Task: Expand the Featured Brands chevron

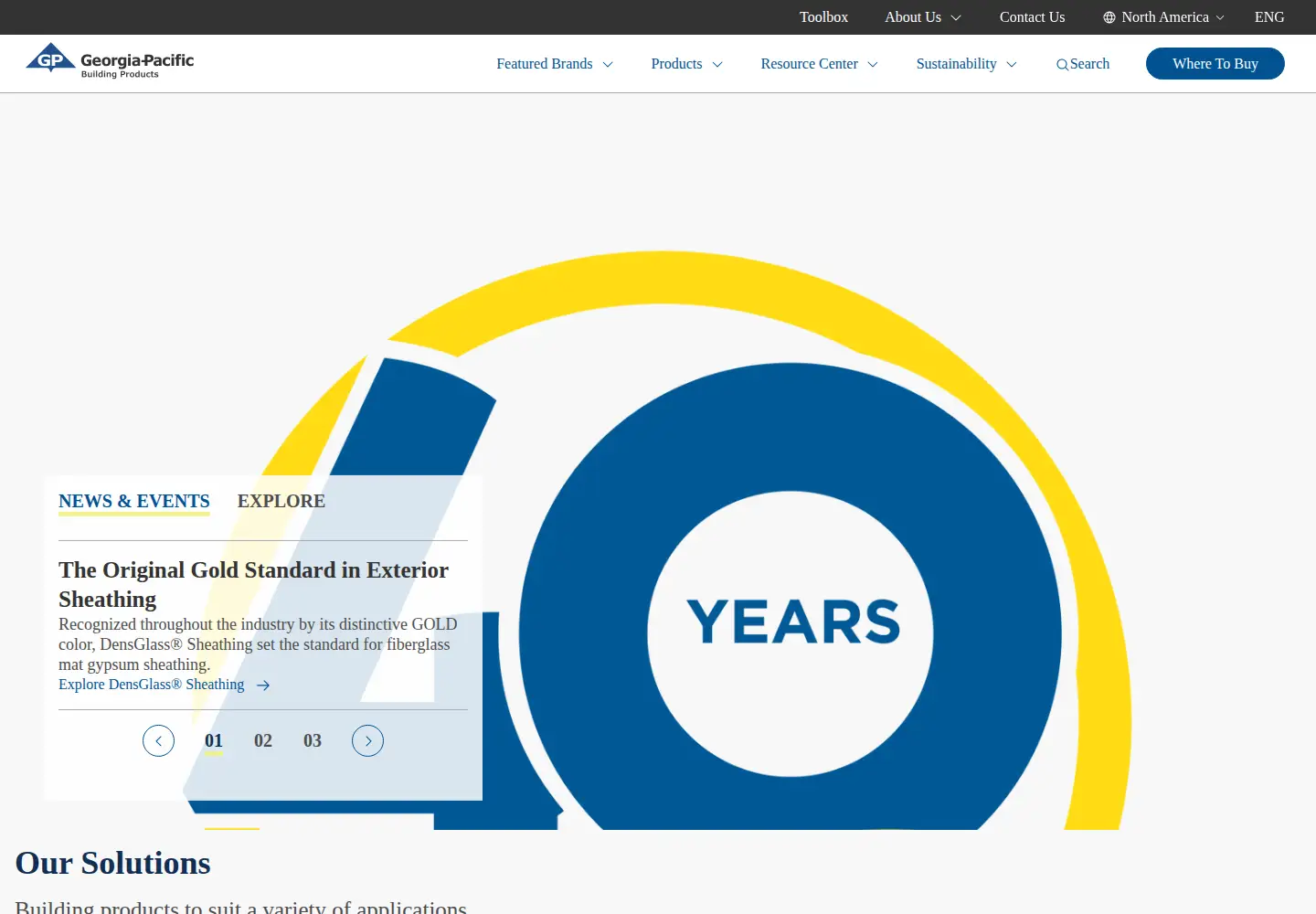Action: pos(608,65)
